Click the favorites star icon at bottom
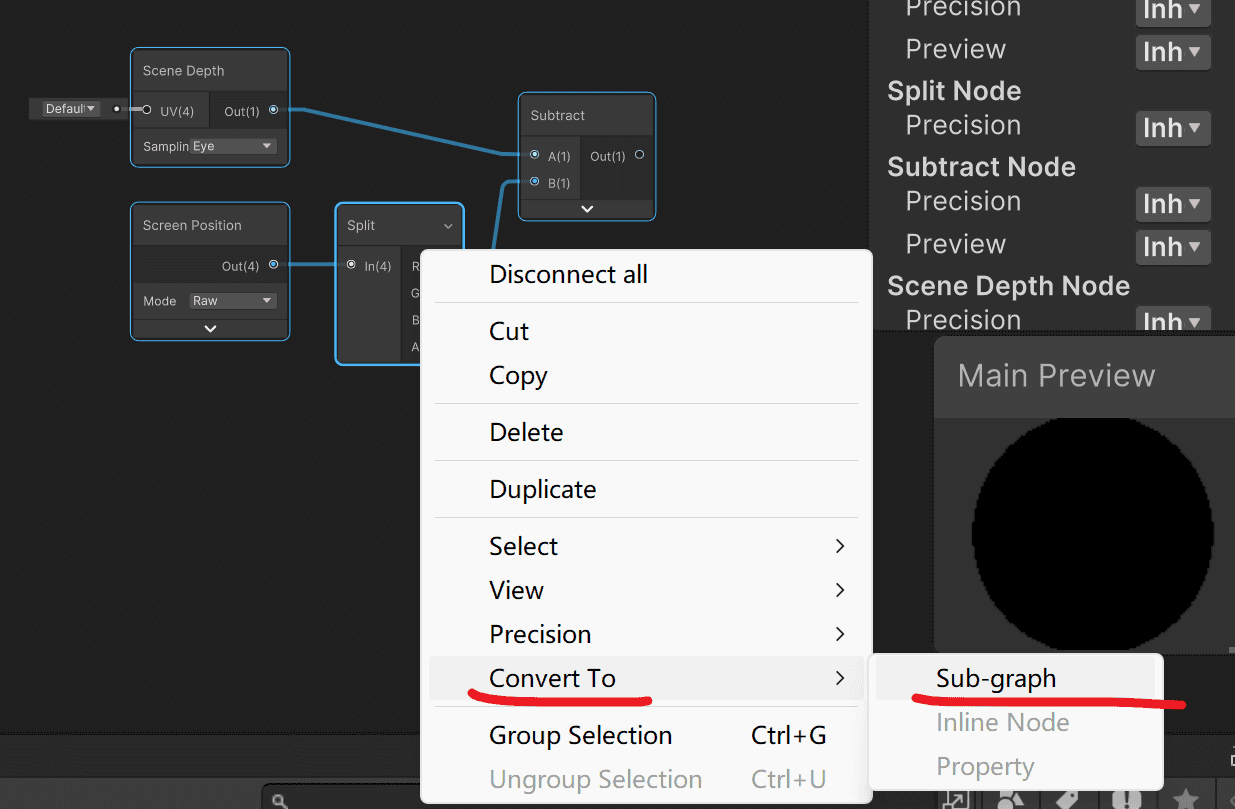This screenshot has height=809, width=1235. click(1186, 799)
